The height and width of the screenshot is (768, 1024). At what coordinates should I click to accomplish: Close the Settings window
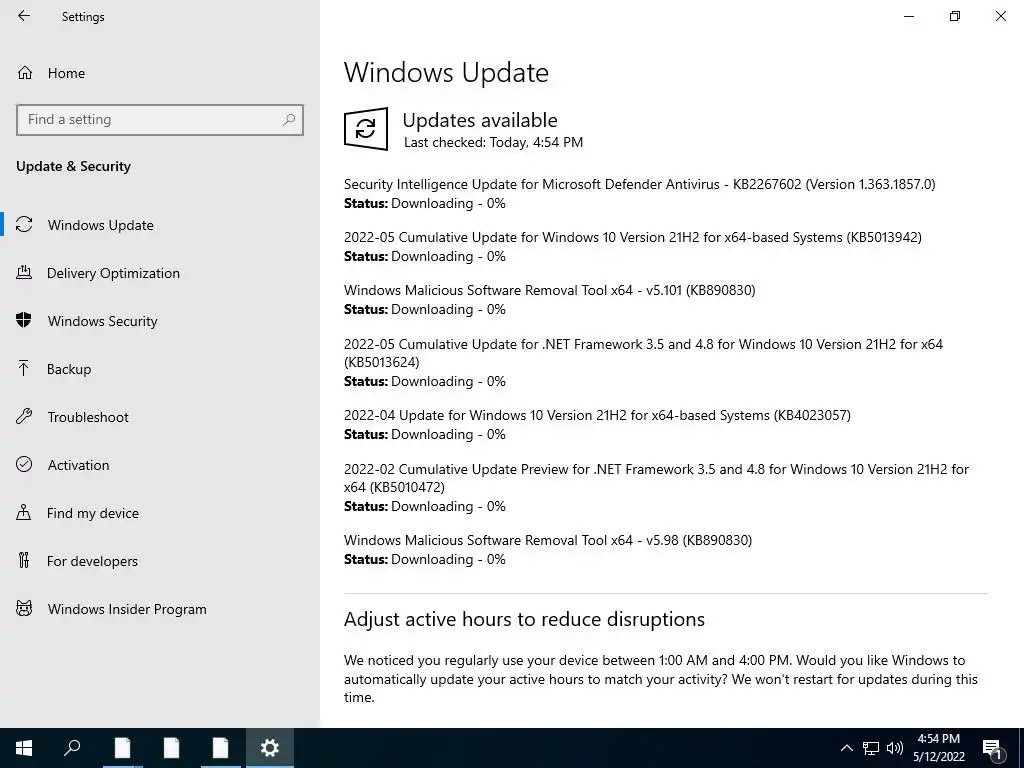tap(1000, 16)
